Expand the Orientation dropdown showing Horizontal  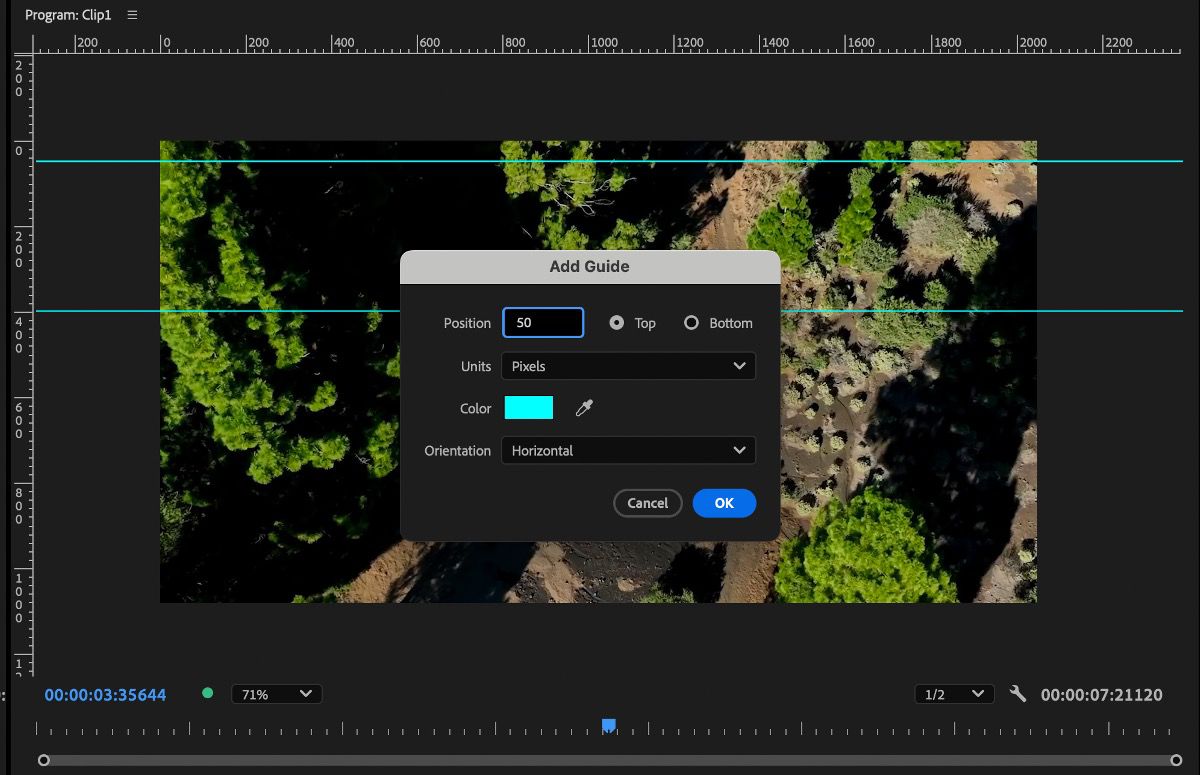tap(628, 451)
